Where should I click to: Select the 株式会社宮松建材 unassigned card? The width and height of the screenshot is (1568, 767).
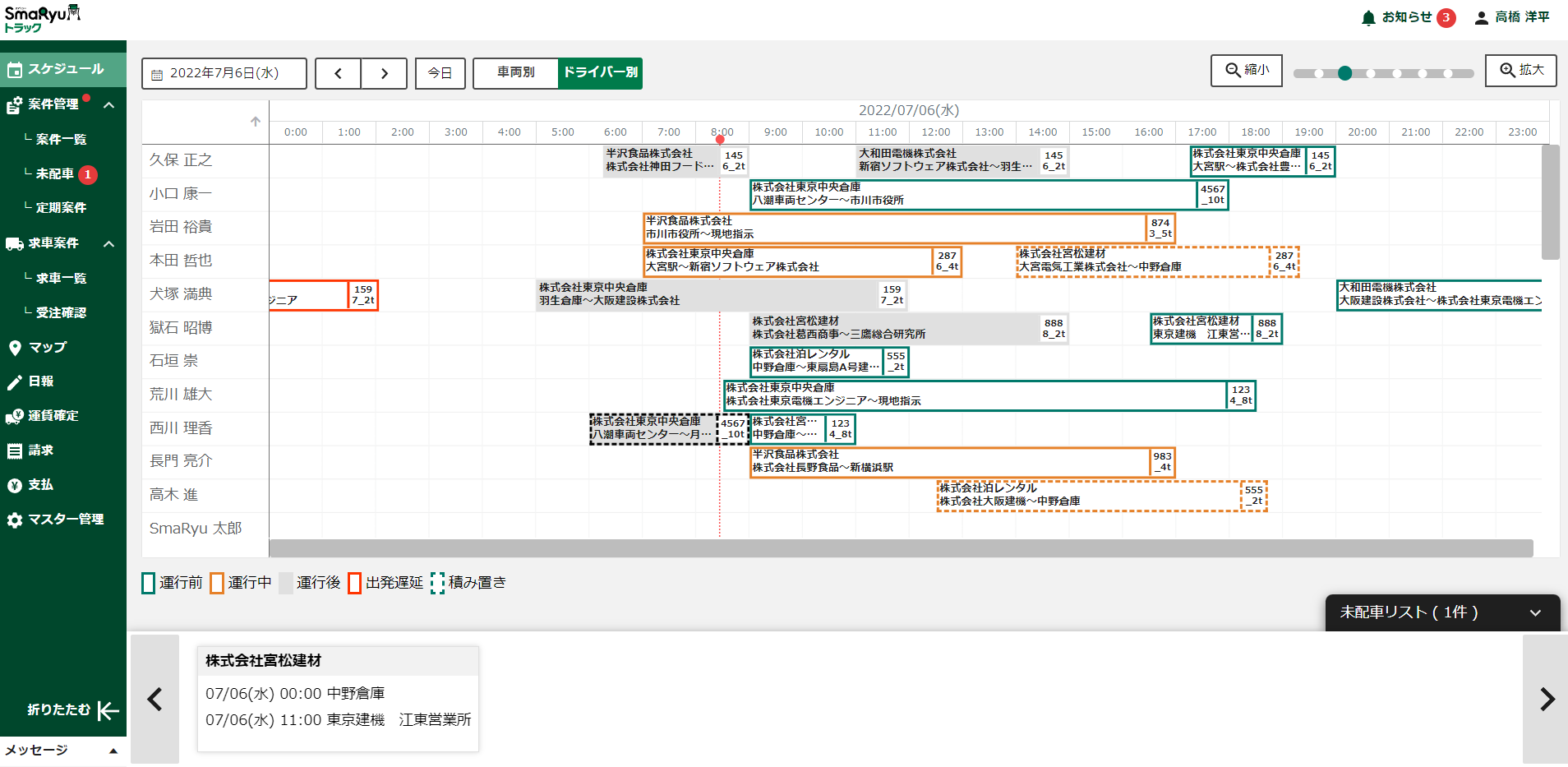point(338,699)
